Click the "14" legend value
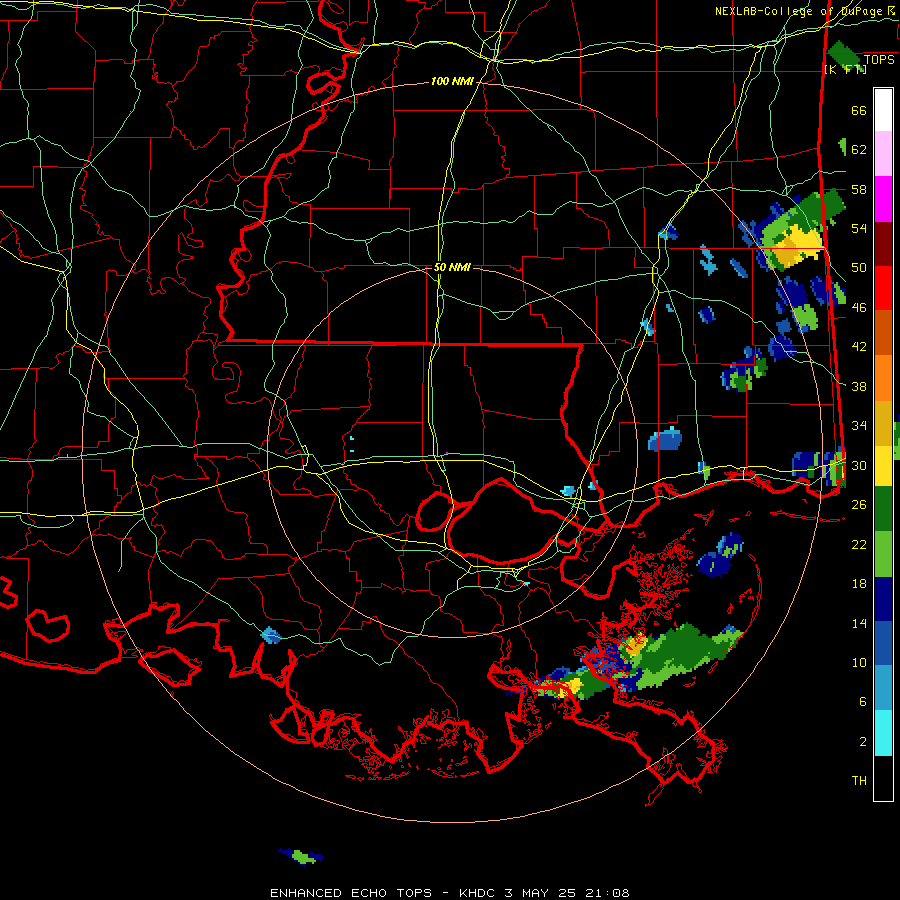The width and height of the screenshot is (900, 900). pos(859,623)
